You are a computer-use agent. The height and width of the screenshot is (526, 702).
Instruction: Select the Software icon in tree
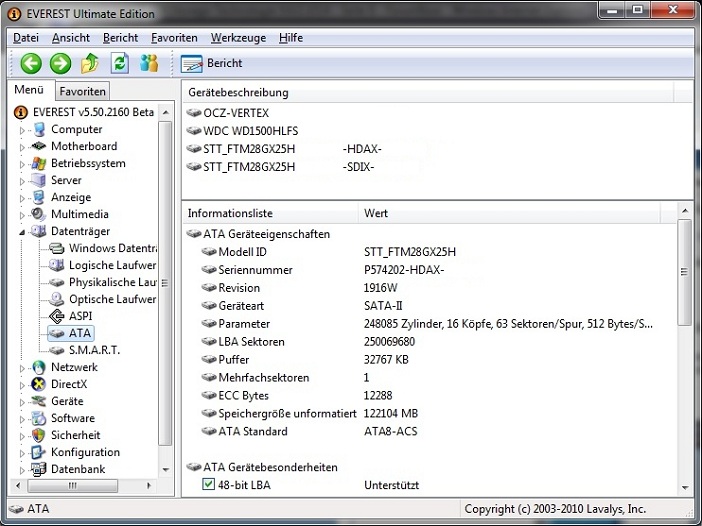(x=39, y=419)
